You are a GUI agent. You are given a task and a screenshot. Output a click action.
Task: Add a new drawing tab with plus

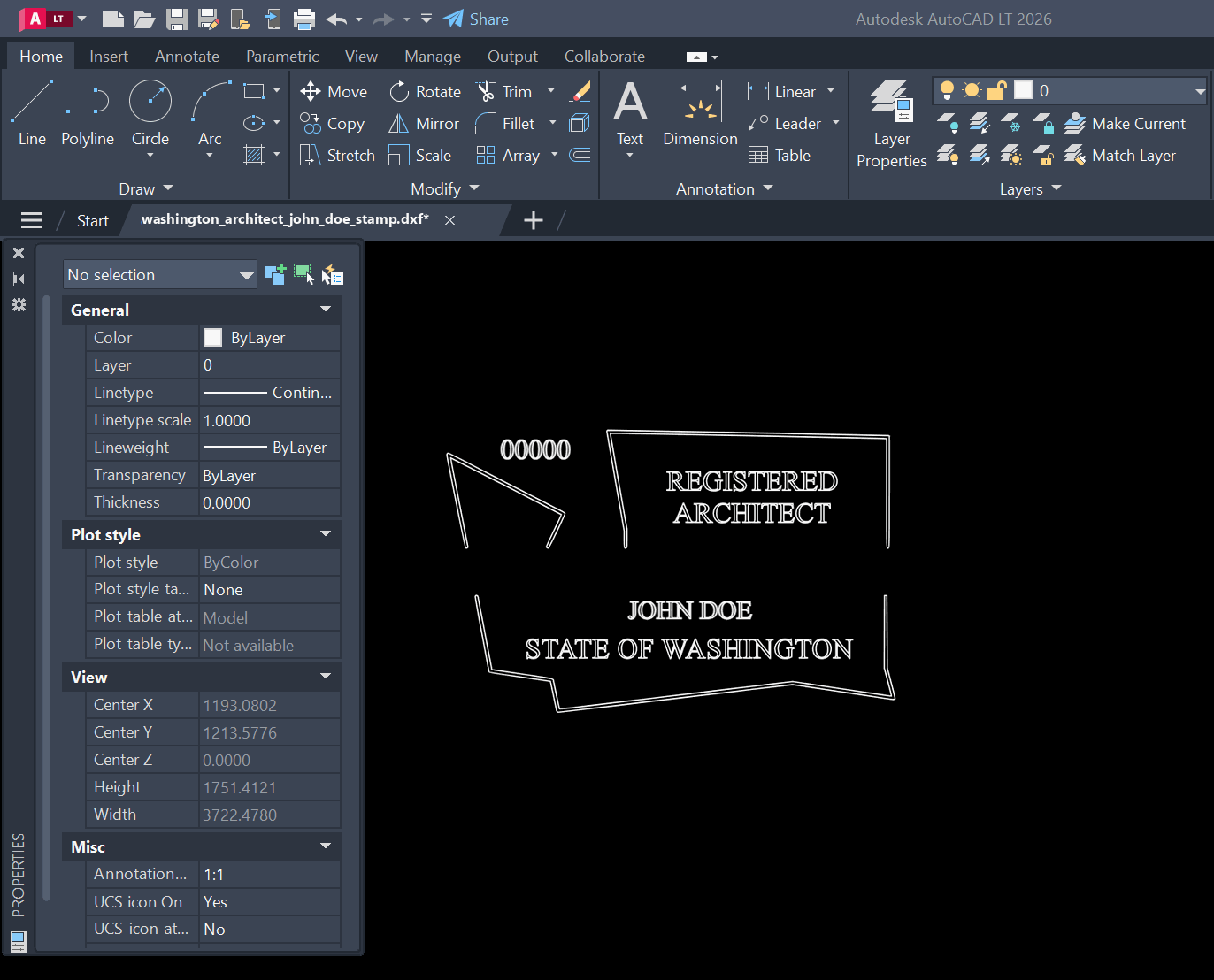[x=533, y=220]
